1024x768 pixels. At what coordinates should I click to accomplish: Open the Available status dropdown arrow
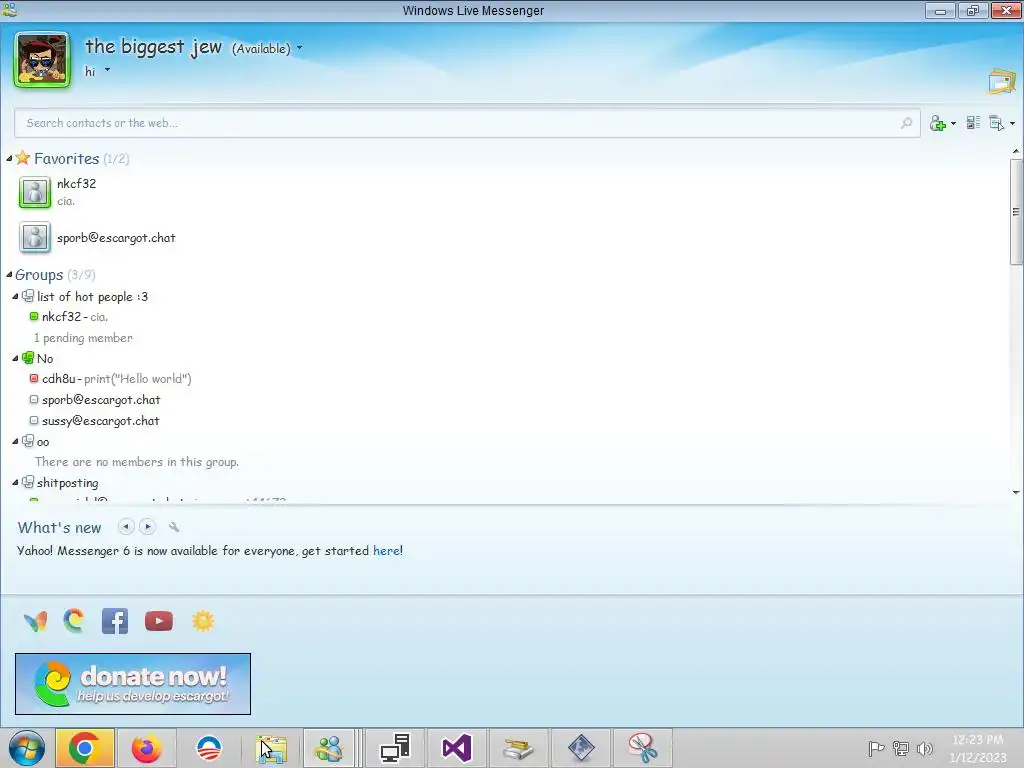[300, 48]
